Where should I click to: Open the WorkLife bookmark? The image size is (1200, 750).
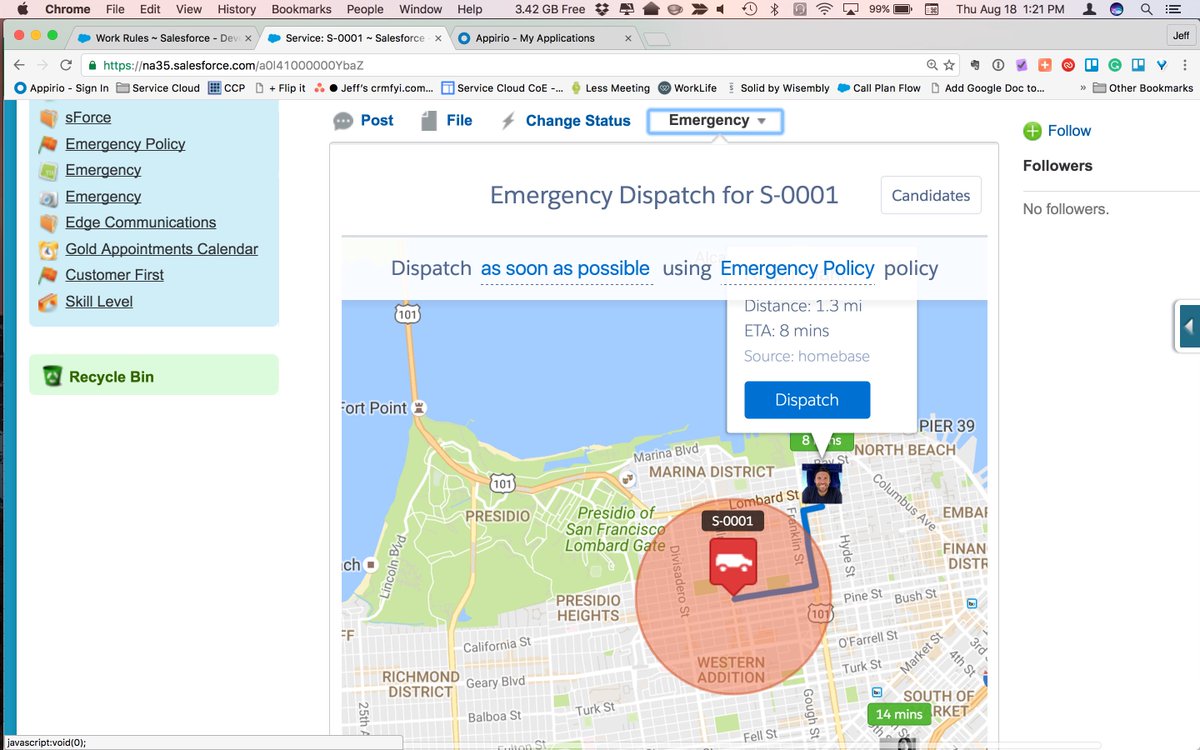click(687, 88)
